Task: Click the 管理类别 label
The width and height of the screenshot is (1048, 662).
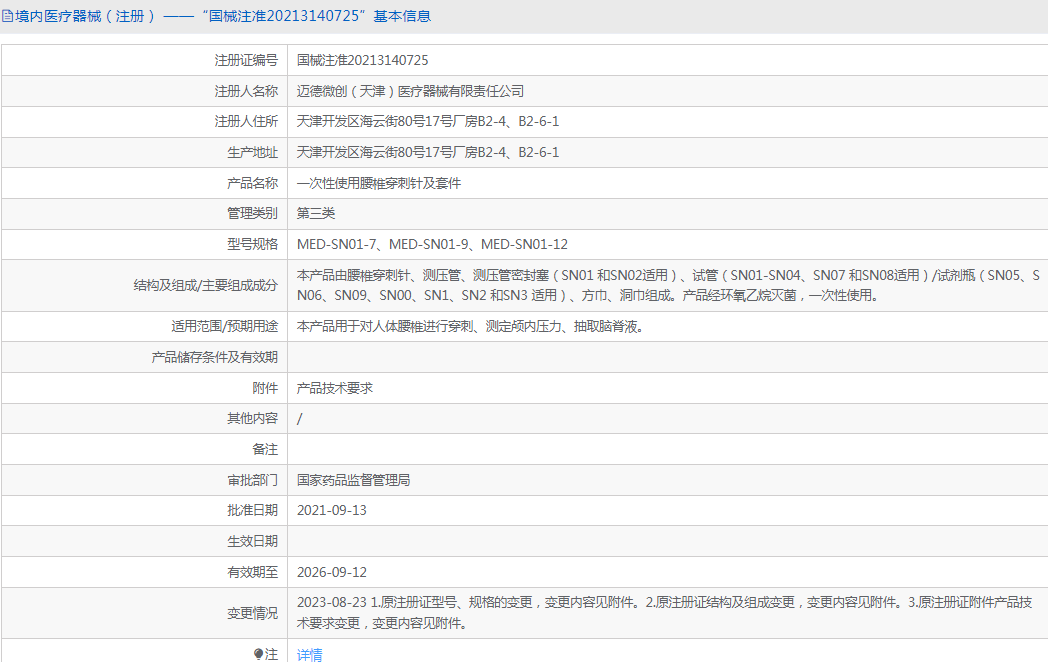Action: (x=252, y=213)
